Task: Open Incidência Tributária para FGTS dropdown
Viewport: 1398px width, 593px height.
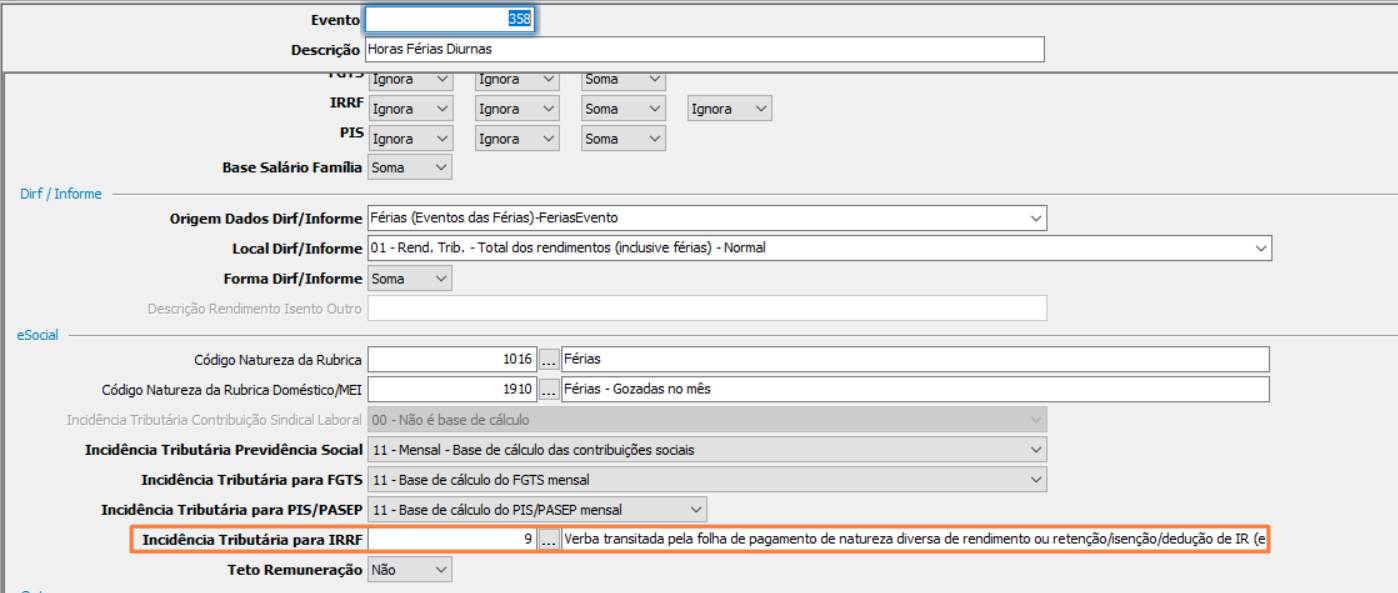Action: tap(706, 480)
